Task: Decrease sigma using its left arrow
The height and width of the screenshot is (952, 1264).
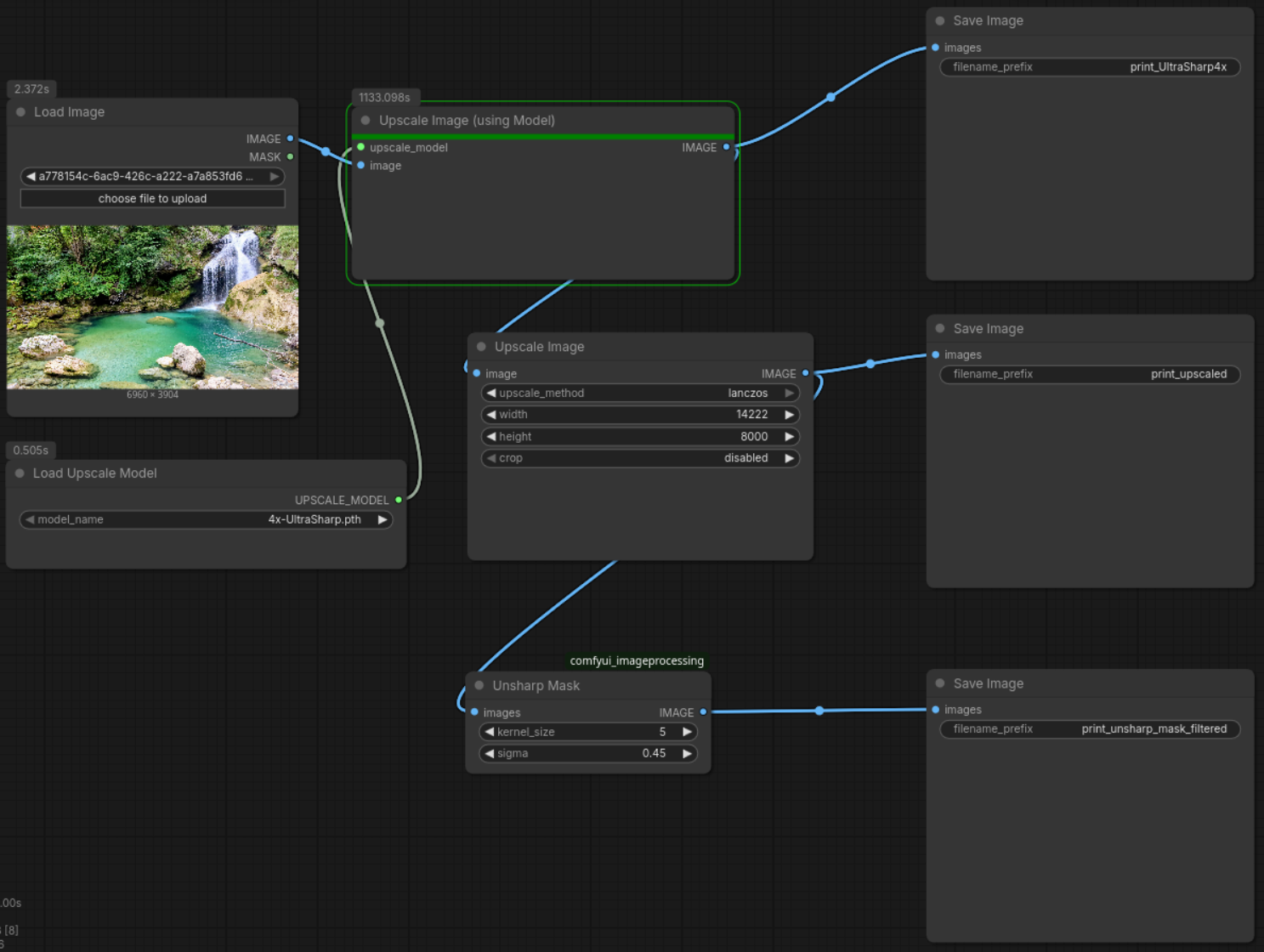Action: (489, 753)
